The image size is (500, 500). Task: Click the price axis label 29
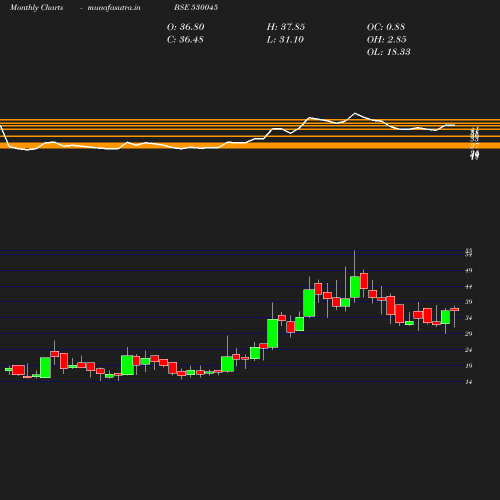469,333
